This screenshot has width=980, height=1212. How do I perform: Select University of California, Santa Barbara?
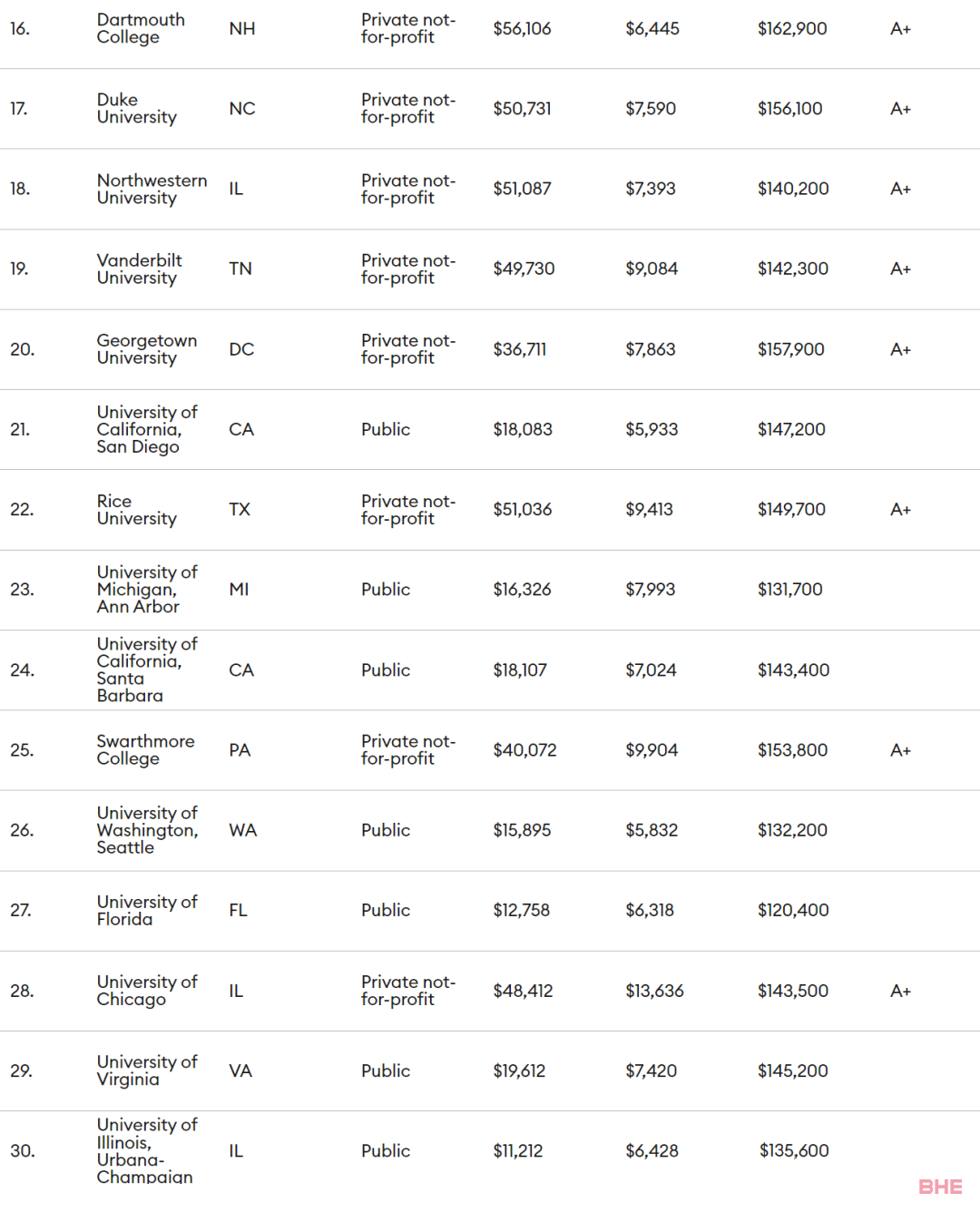tap(147, 670)
